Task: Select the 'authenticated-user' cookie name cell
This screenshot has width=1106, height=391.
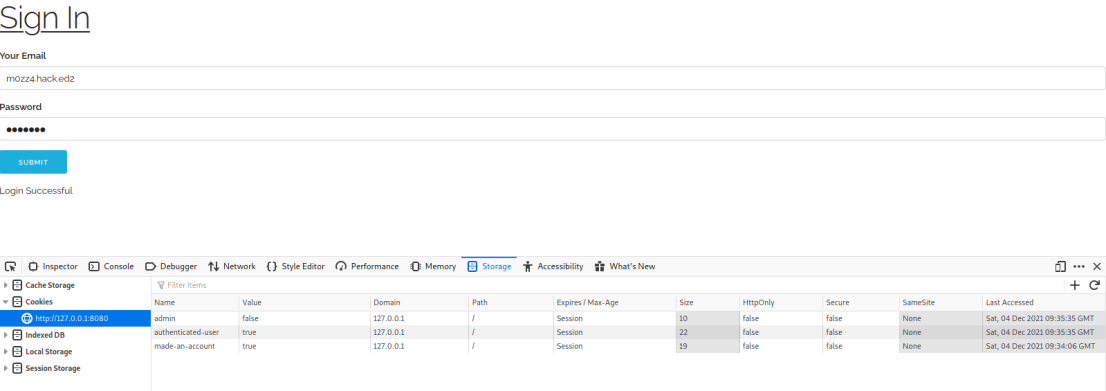Action: click(x=195, y=332)
